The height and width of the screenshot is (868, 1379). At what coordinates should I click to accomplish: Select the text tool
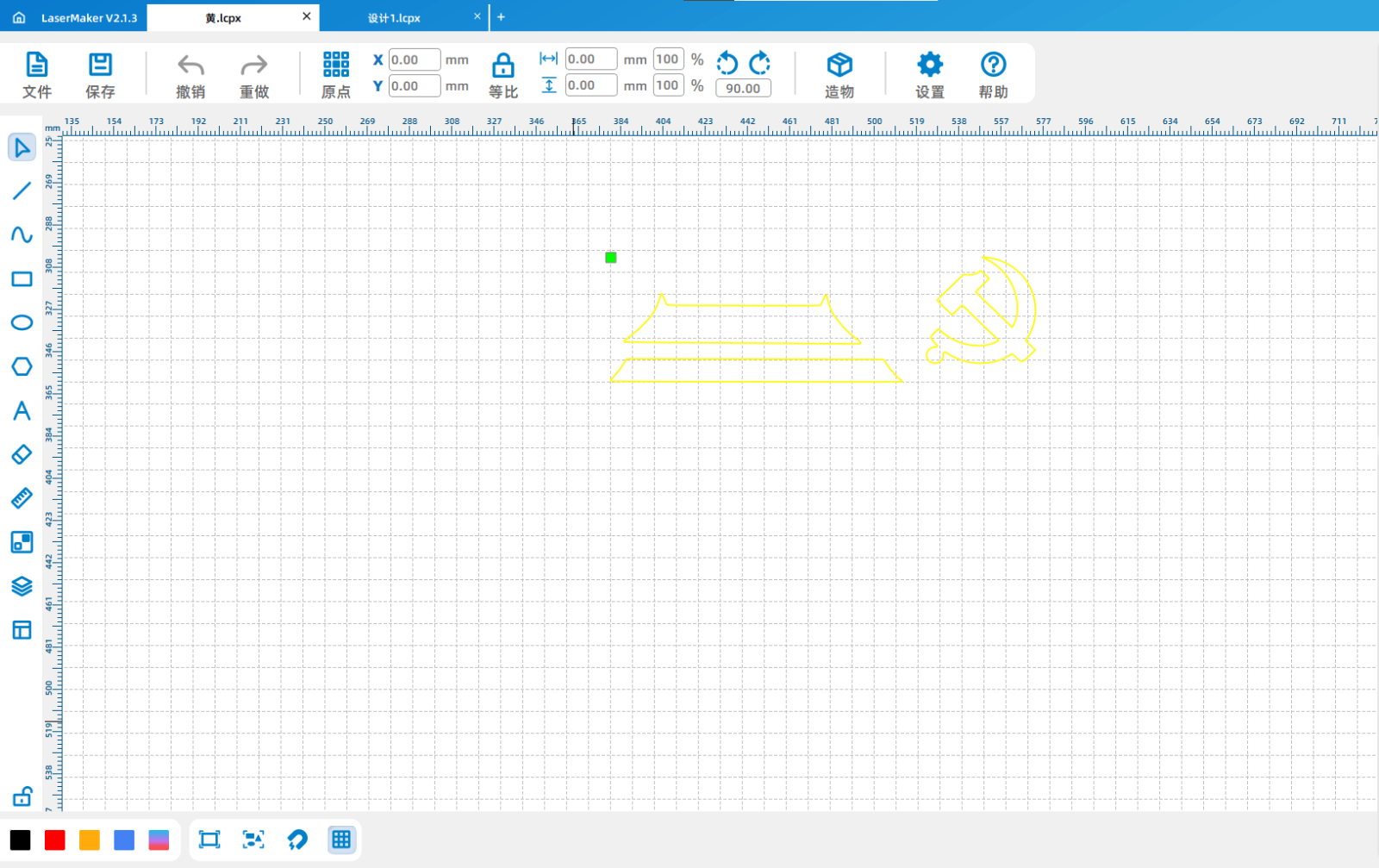tap(22, 410)
